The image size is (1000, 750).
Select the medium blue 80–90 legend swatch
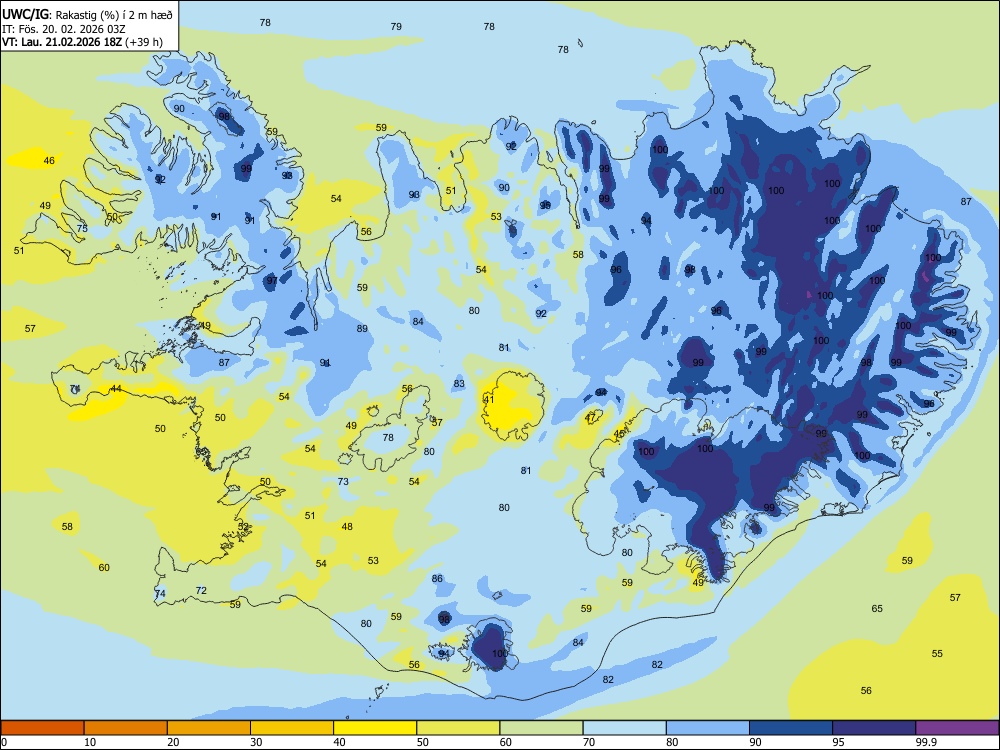(708, 728)
